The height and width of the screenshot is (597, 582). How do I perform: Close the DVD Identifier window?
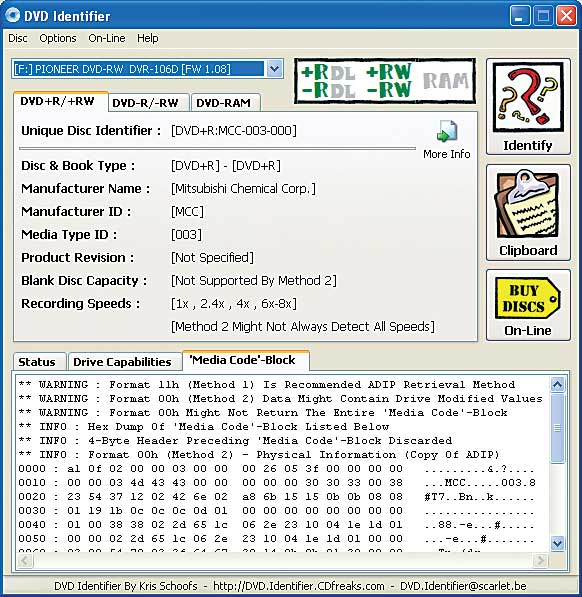566,16
